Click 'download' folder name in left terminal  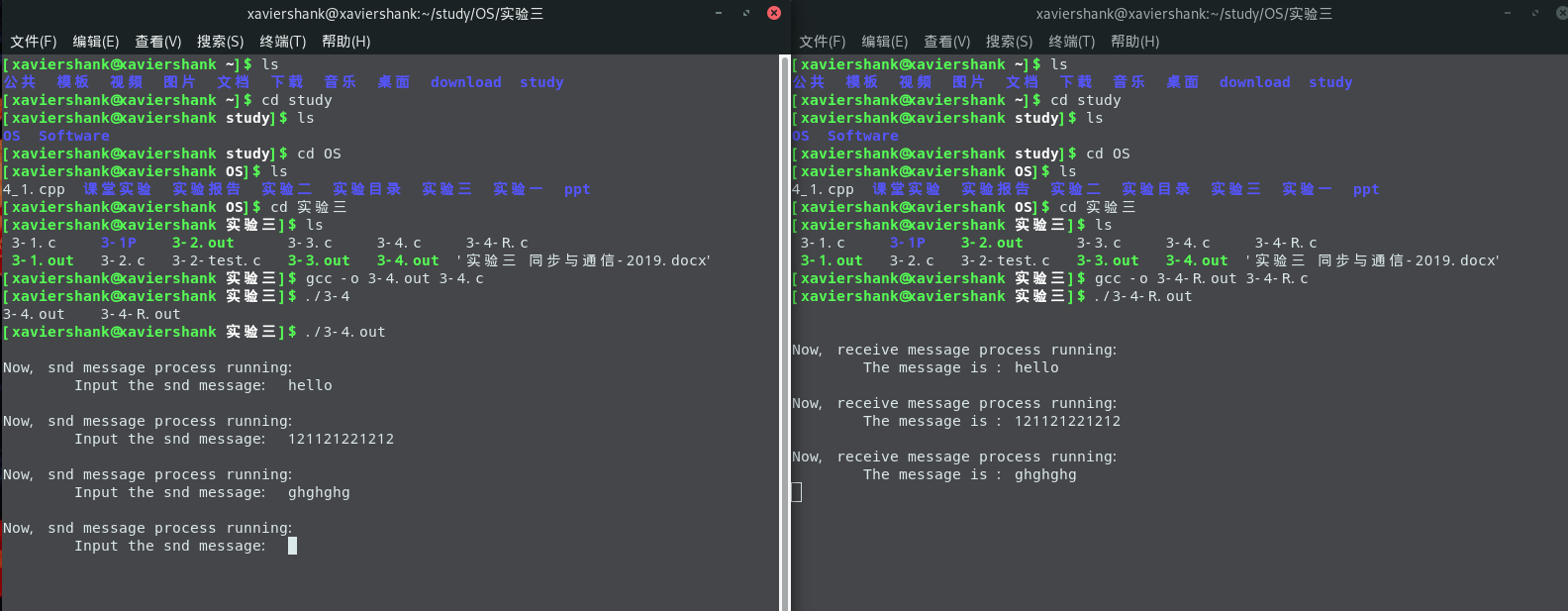pos(465,82)
